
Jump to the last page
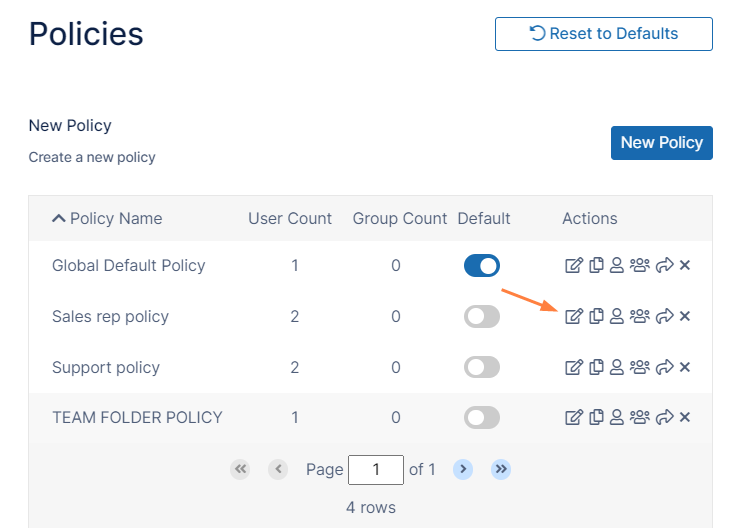point(501,468)
